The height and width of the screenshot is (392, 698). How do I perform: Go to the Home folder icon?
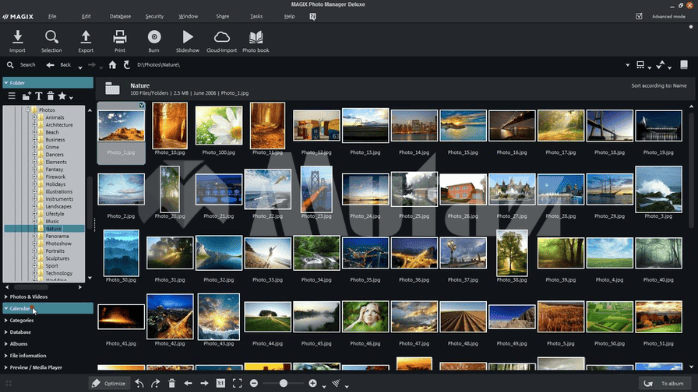tap(112, 65)
